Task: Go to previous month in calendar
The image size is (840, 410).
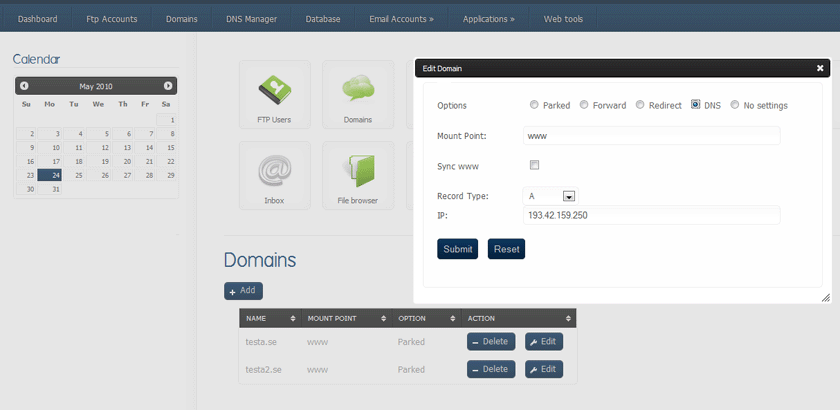Action: [24, 86]
